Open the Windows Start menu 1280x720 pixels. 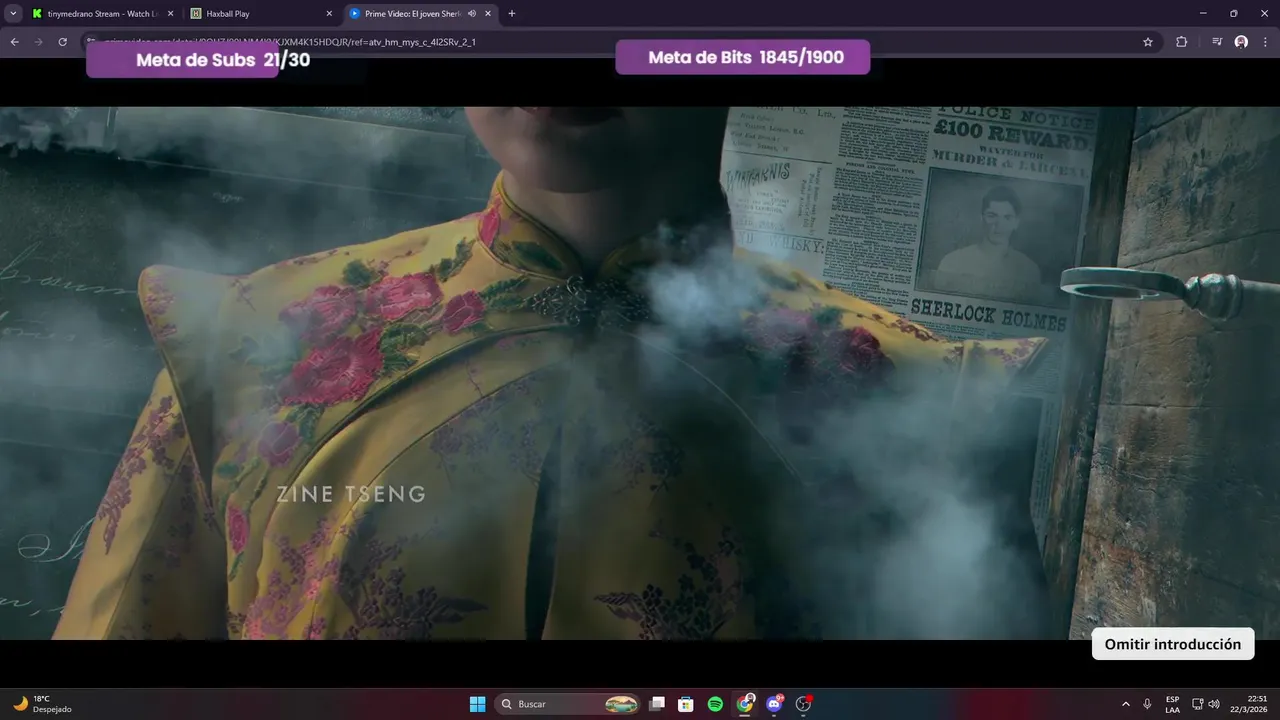[x=477, y=704]
